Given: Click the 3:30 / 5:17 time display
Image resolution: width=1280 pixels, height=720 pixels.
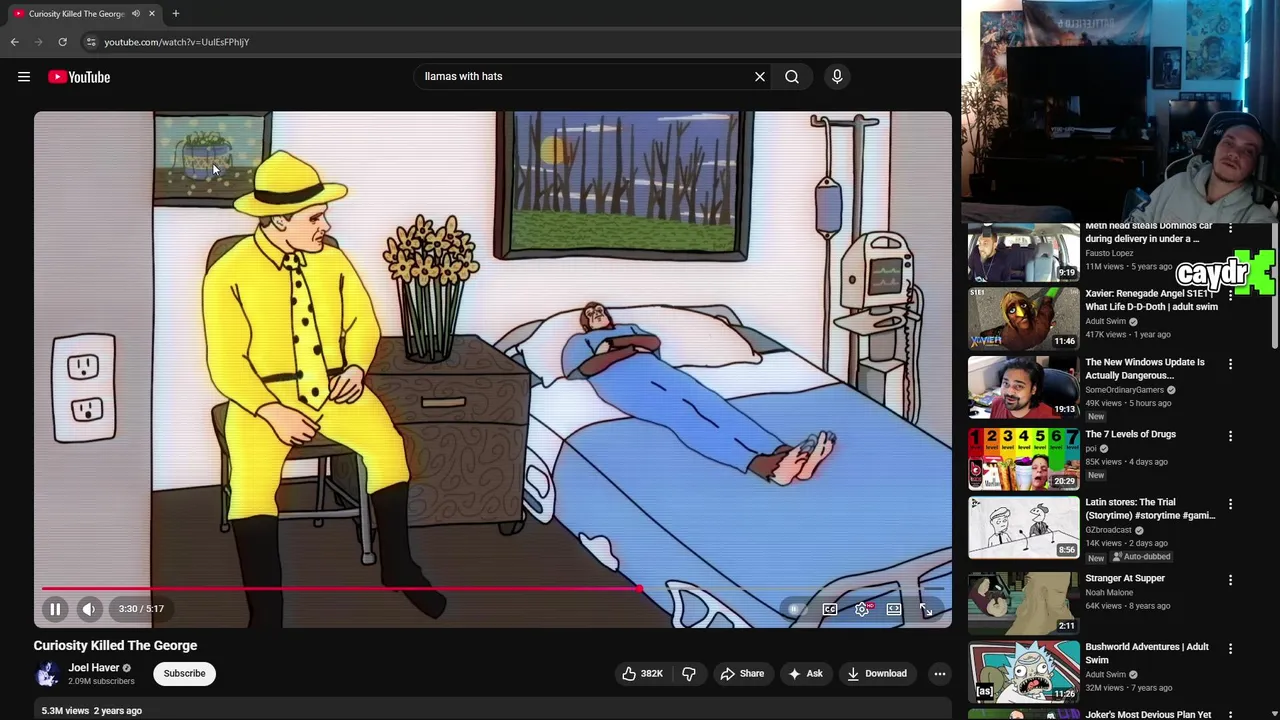Looking at the screenshot, I should pos(141,609).
